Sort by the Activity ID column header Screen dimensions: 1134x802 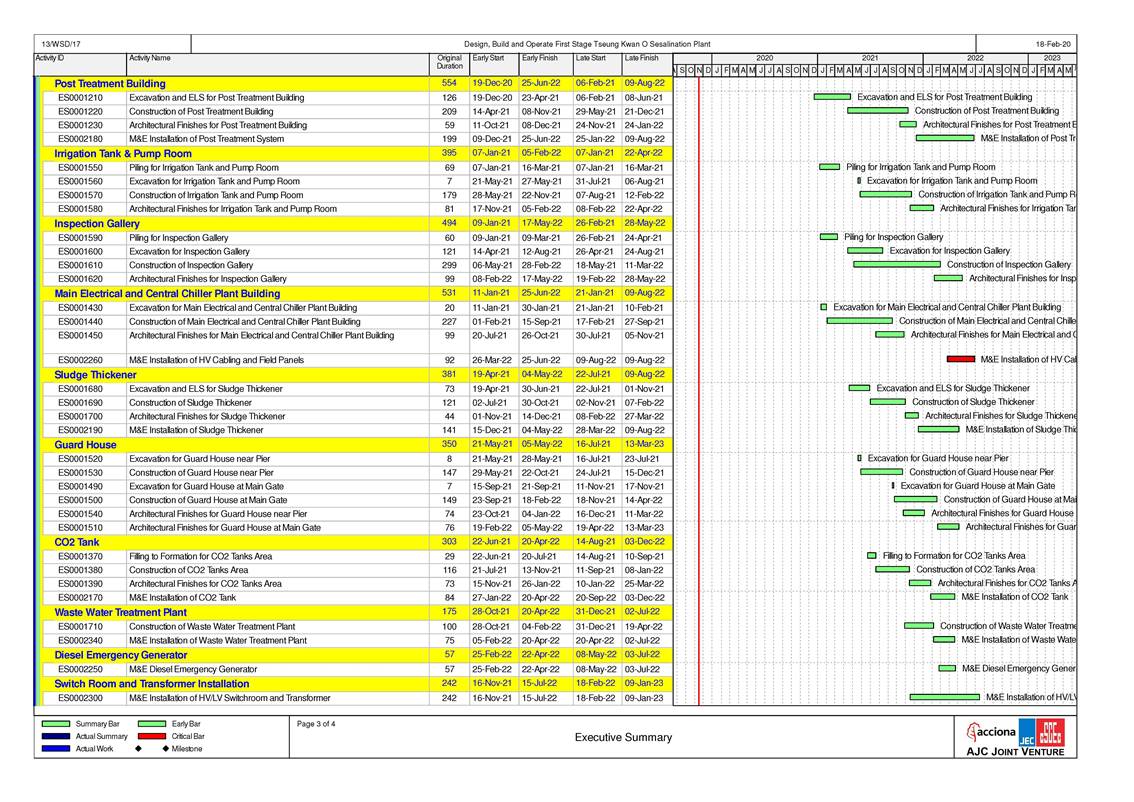[x=50, y=59]
